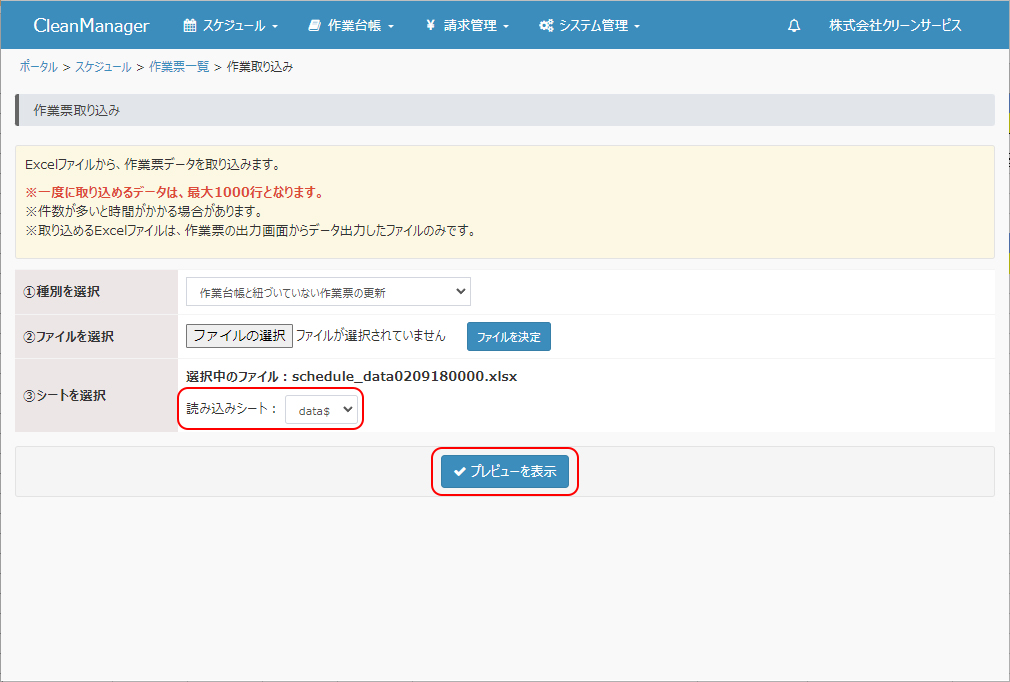1010x682 pixels.
Task: Click the CleanManager logo
Action: pos(91,26)
